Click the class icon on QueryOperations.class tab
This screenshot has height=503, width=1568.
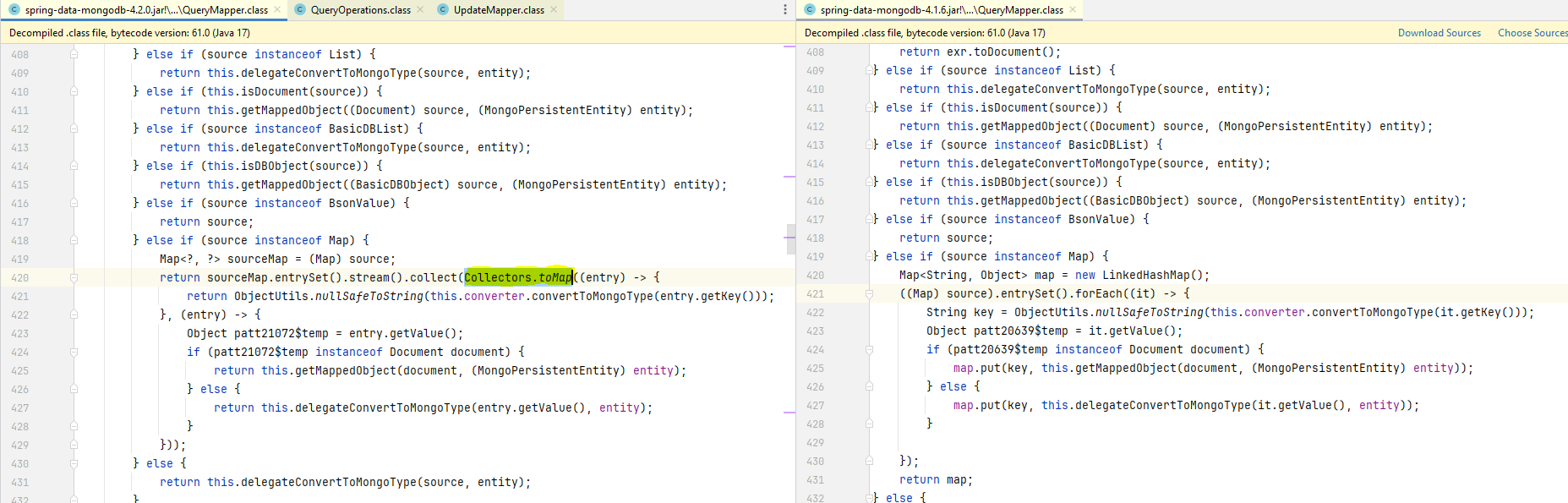(x=300, y=10)
